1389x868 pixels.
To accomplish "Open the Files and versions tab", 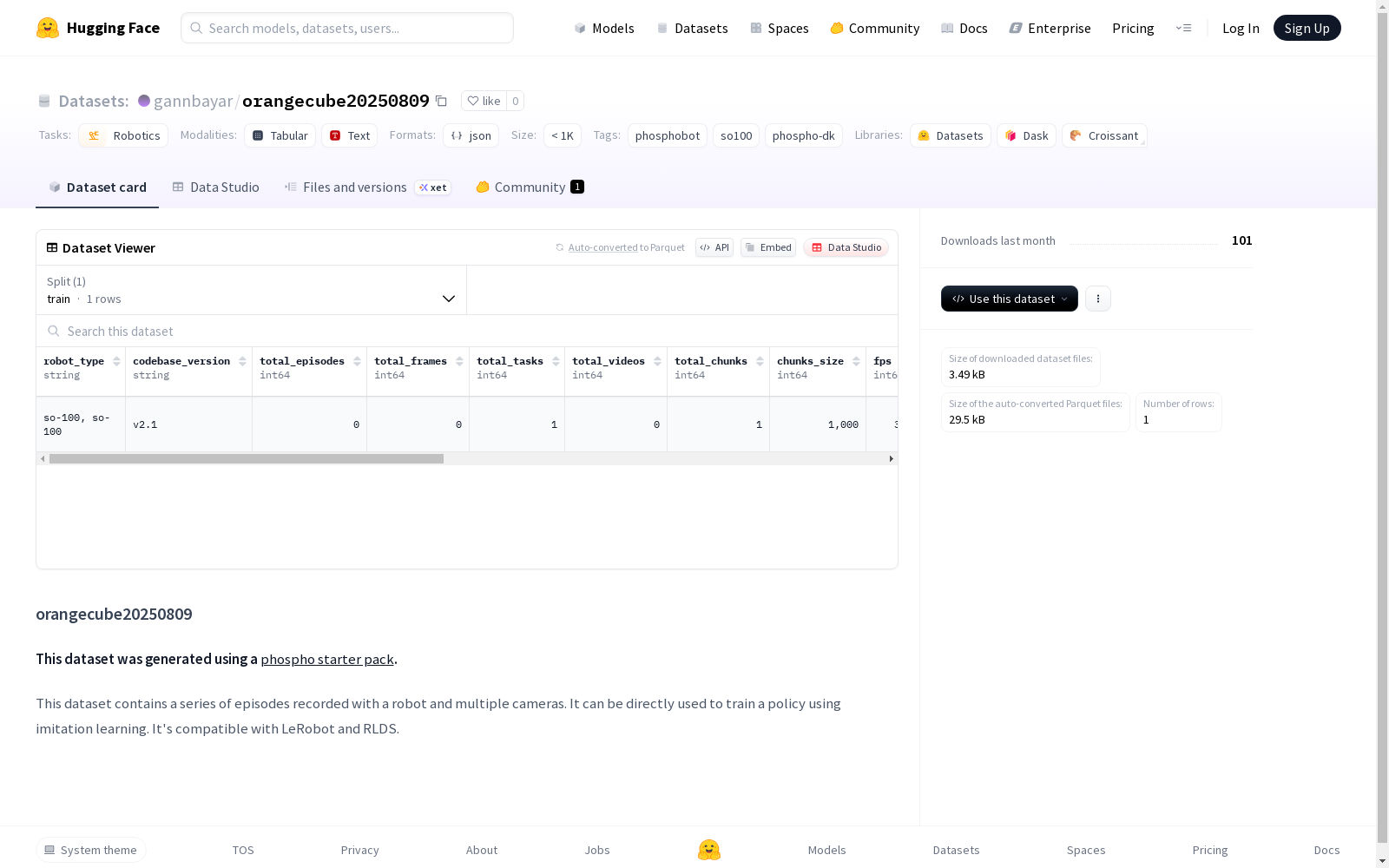I will (367, 187).
